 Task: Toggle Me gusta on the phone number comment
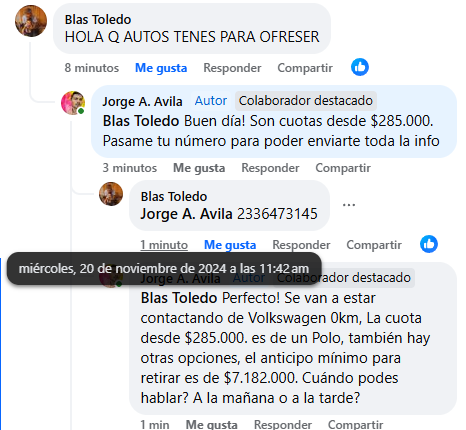click(x=230, y=245)
